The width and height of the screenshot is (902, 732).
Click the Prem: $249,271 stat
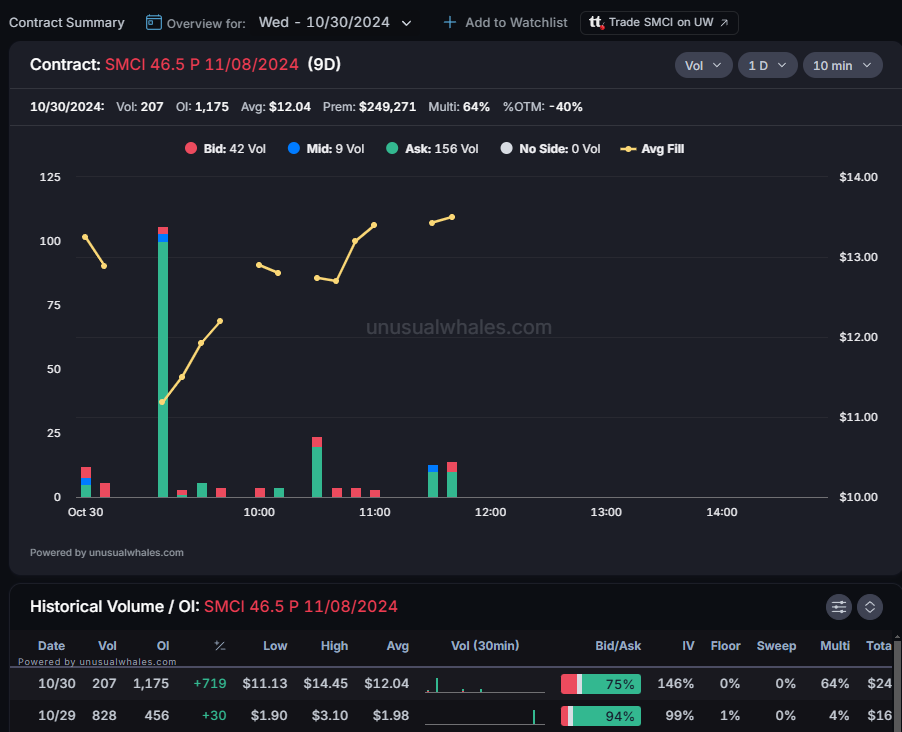(369, 107)
